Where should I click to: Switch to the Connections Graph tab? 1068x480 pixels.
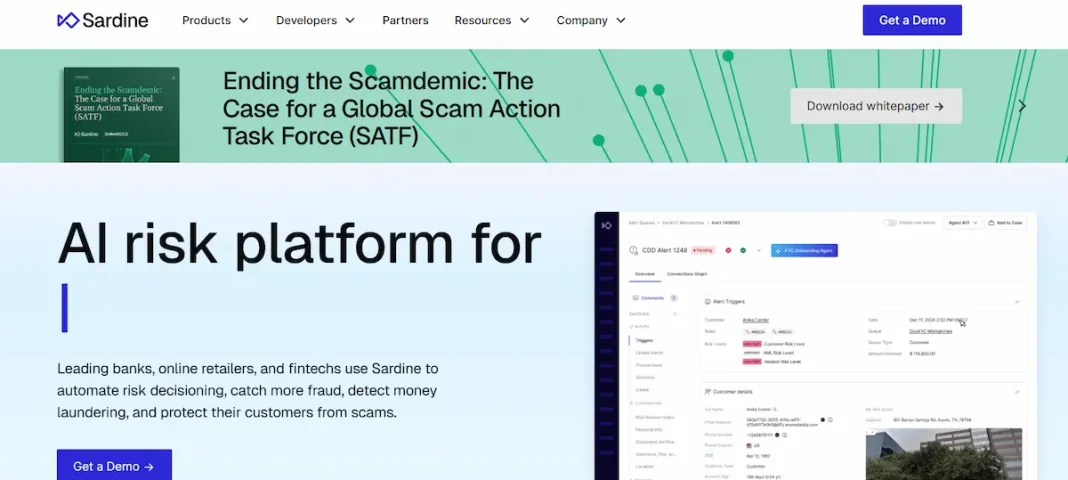click(687, 274)
